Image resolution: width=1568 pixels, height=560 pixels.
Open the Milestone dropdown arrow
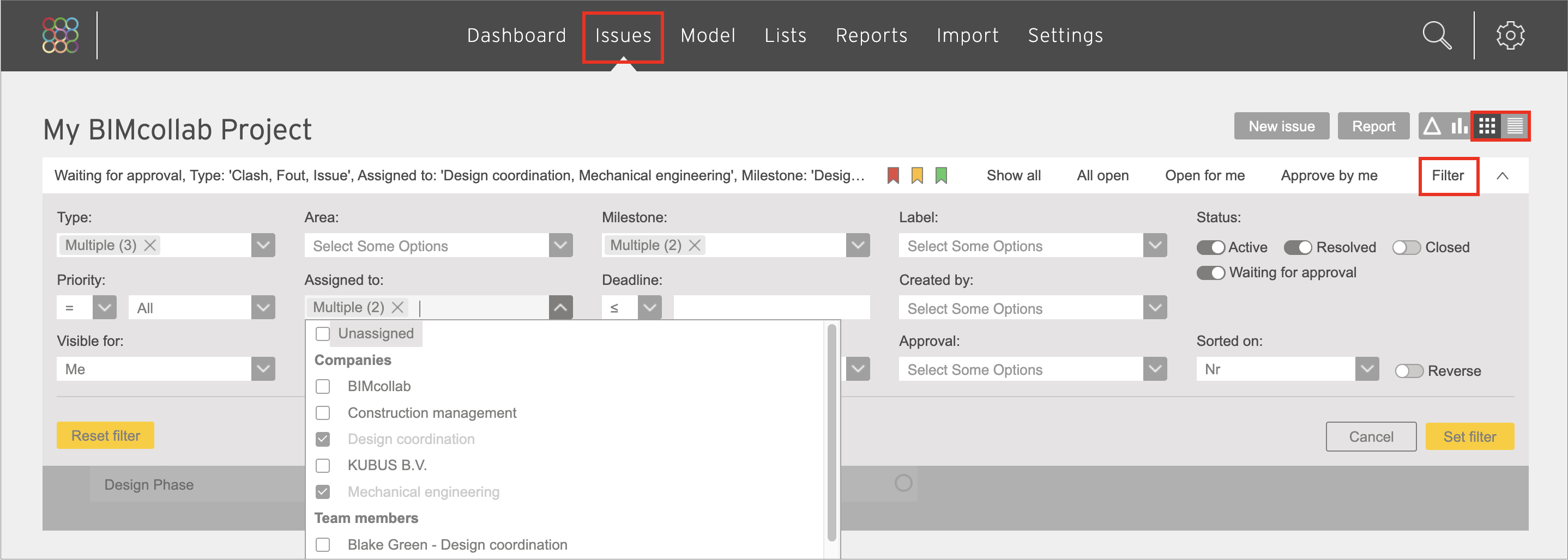point(858,246)
